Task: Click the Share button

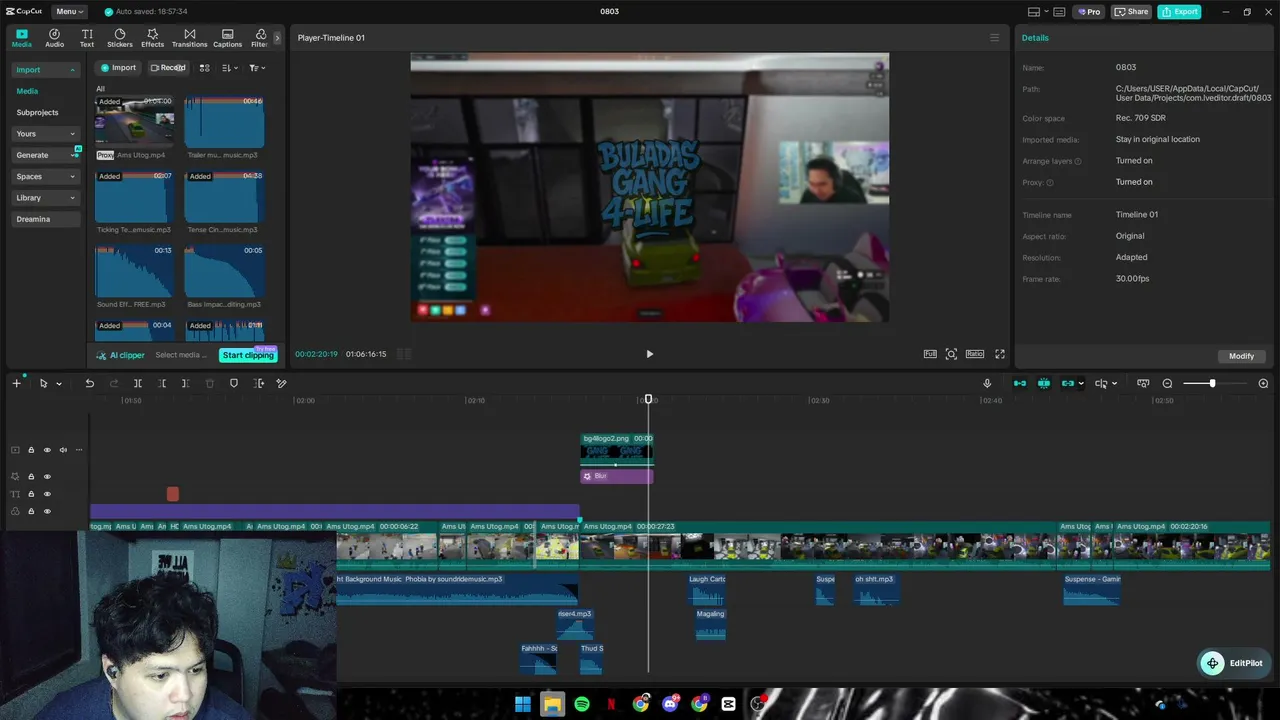Action: (x=1132, y=12)
